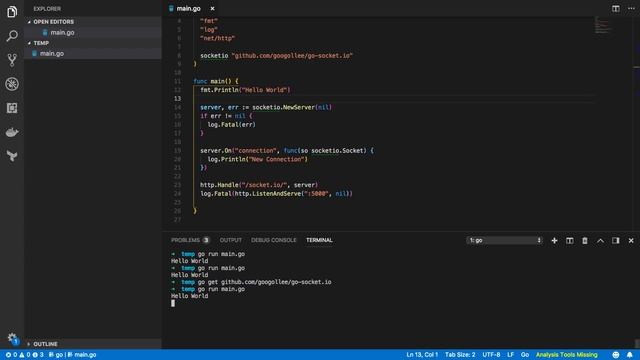Click line number 13 in the gutter
640x360 pixels.
pos(178,98)
